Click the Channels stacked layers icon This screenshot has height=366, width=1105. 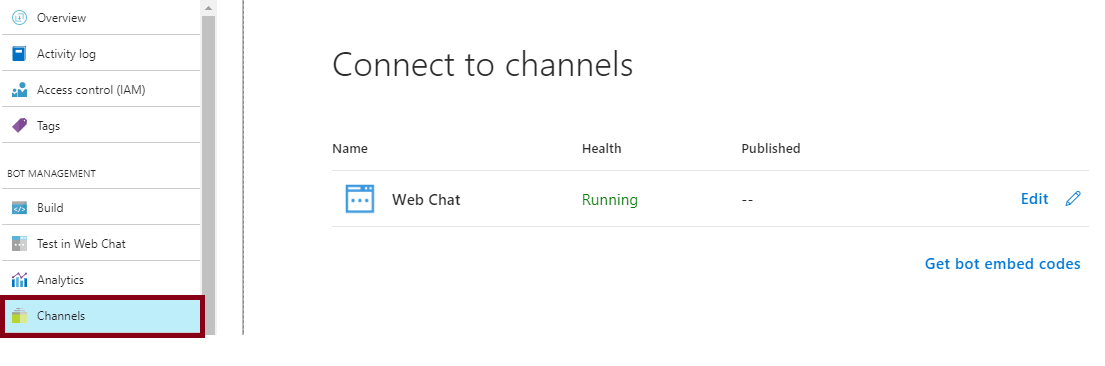pos(20,315)
